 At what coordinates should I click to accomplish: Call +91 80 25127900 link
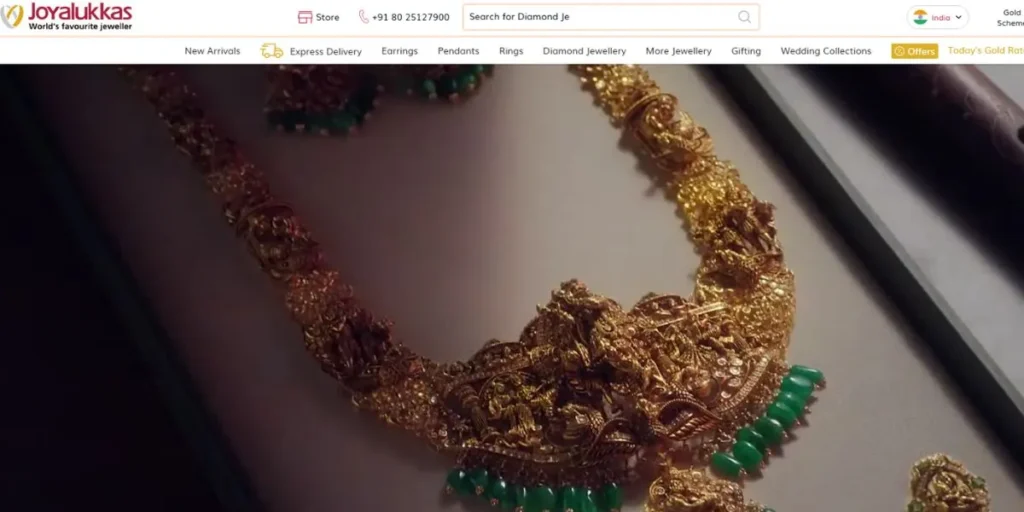(411, 18)
